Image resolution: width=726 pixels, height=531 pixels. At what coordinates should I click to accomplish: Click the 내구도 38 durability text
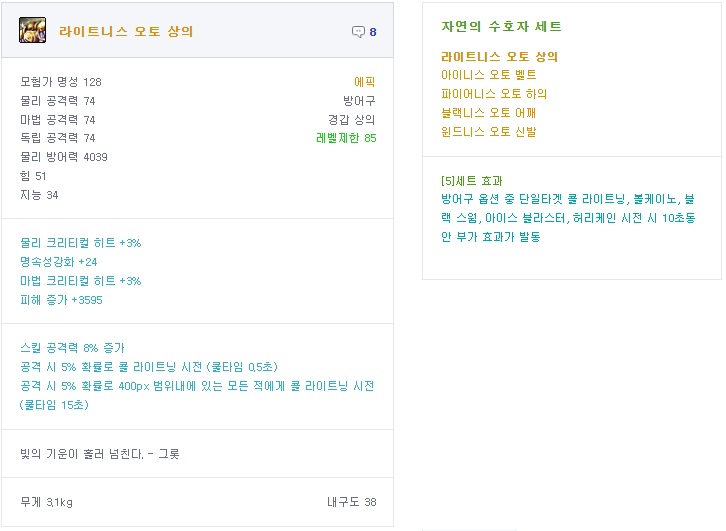[x=351, y=502]
